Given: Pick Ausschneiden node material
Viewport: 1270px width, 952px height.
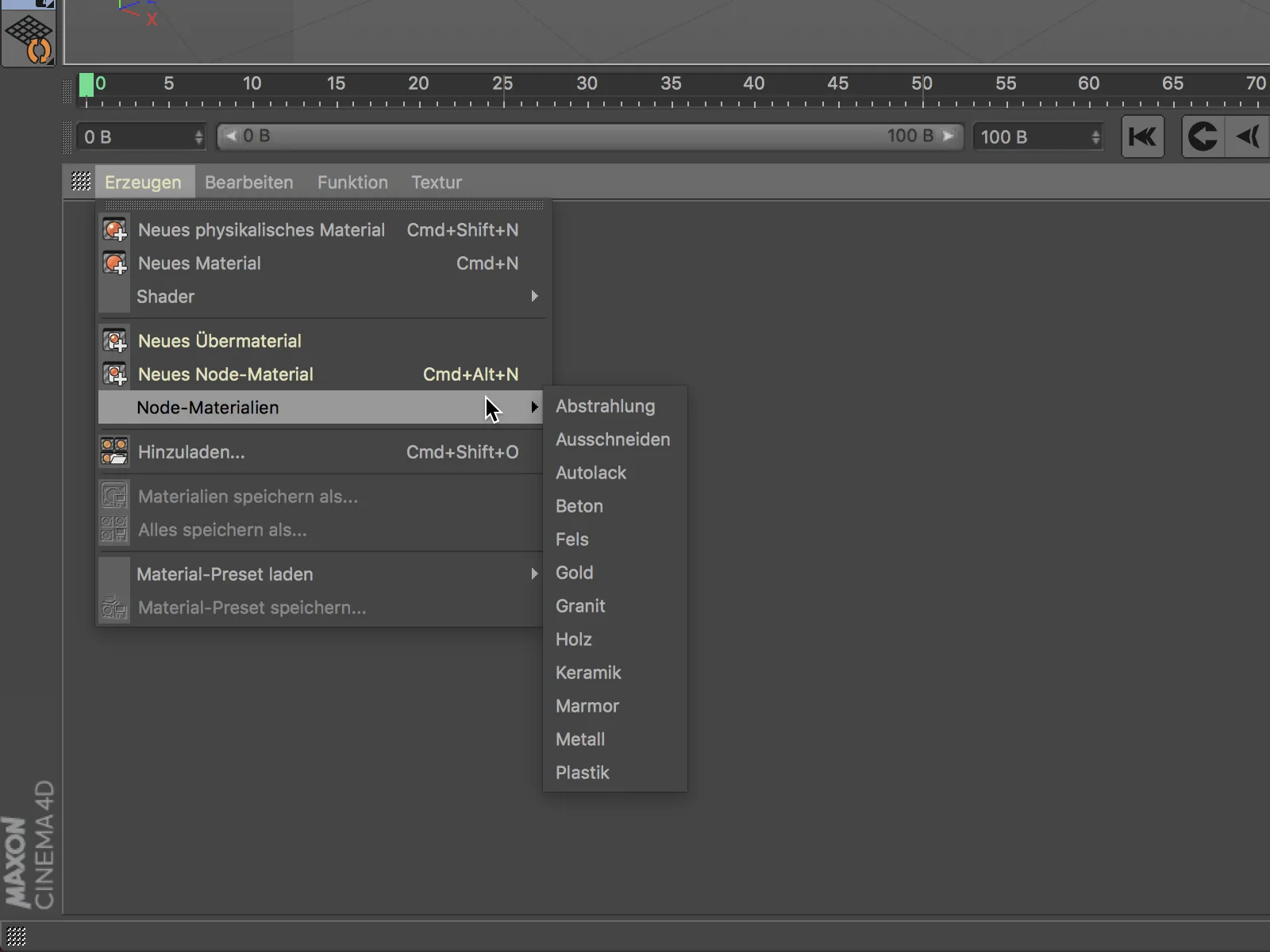Looking at the screenshot, I should pyautogui.click(x=615, y=440).
